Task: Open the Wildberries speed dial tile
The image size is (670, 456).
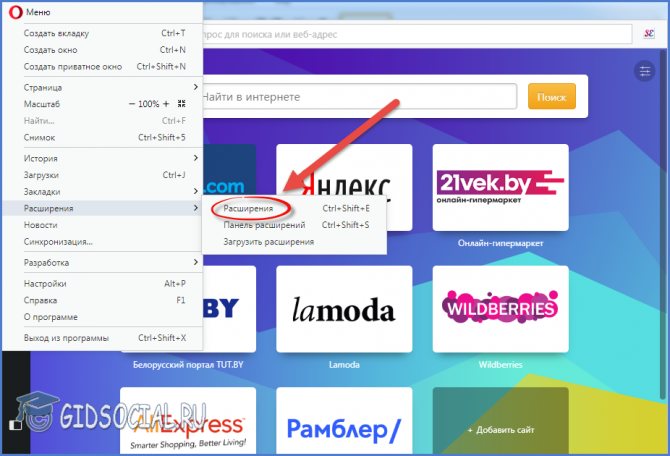Action: tap(500, 309)
